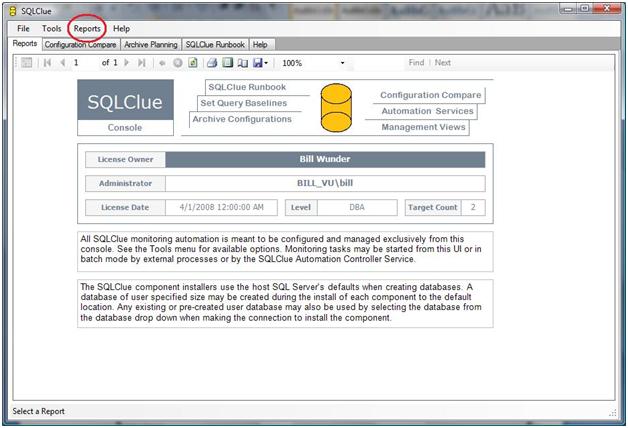
Task: Click the export save disk icon
Action: [258, 62]
